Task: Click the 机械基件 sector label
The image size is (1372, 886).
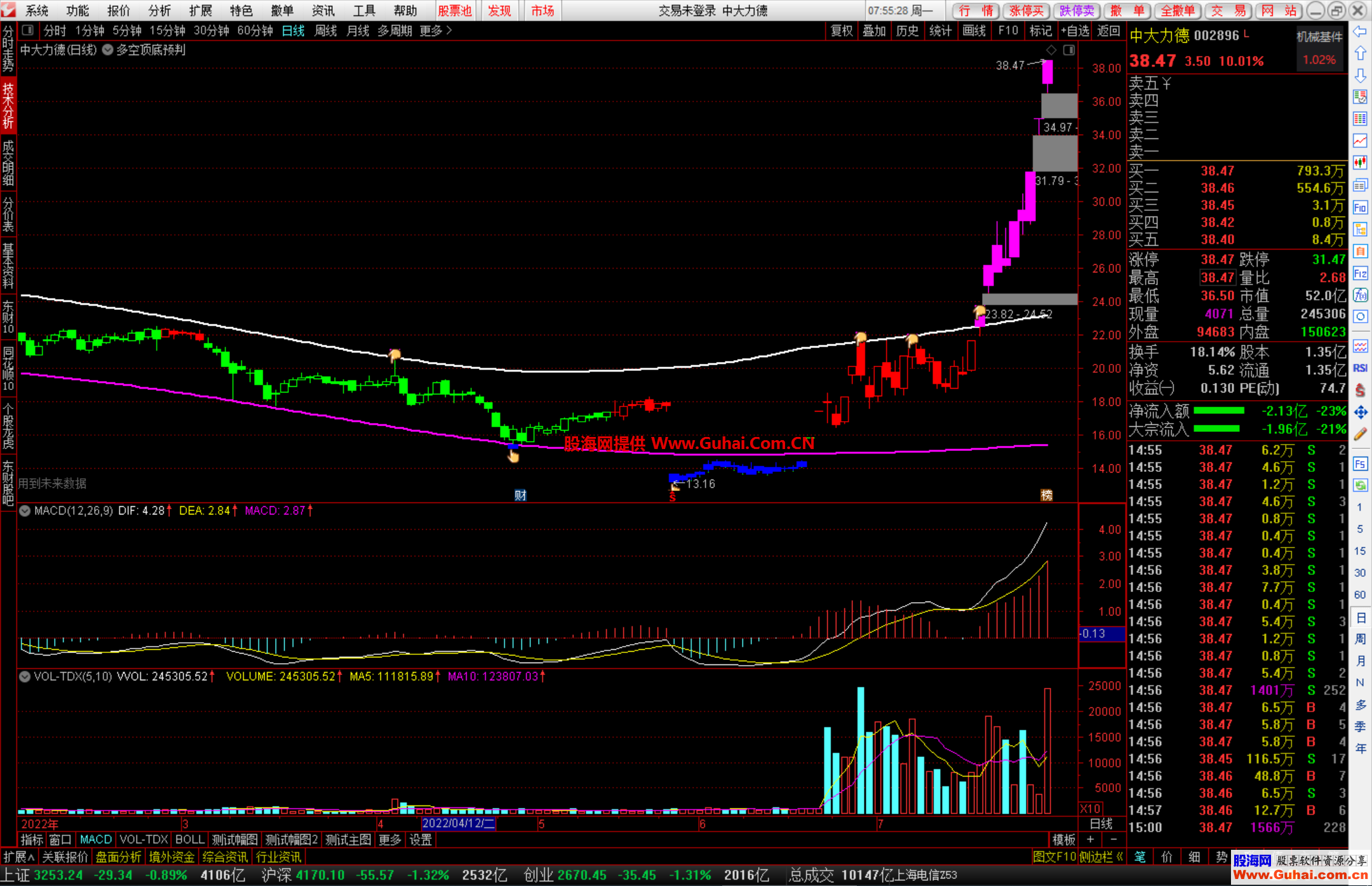Action: [1319, 37]
